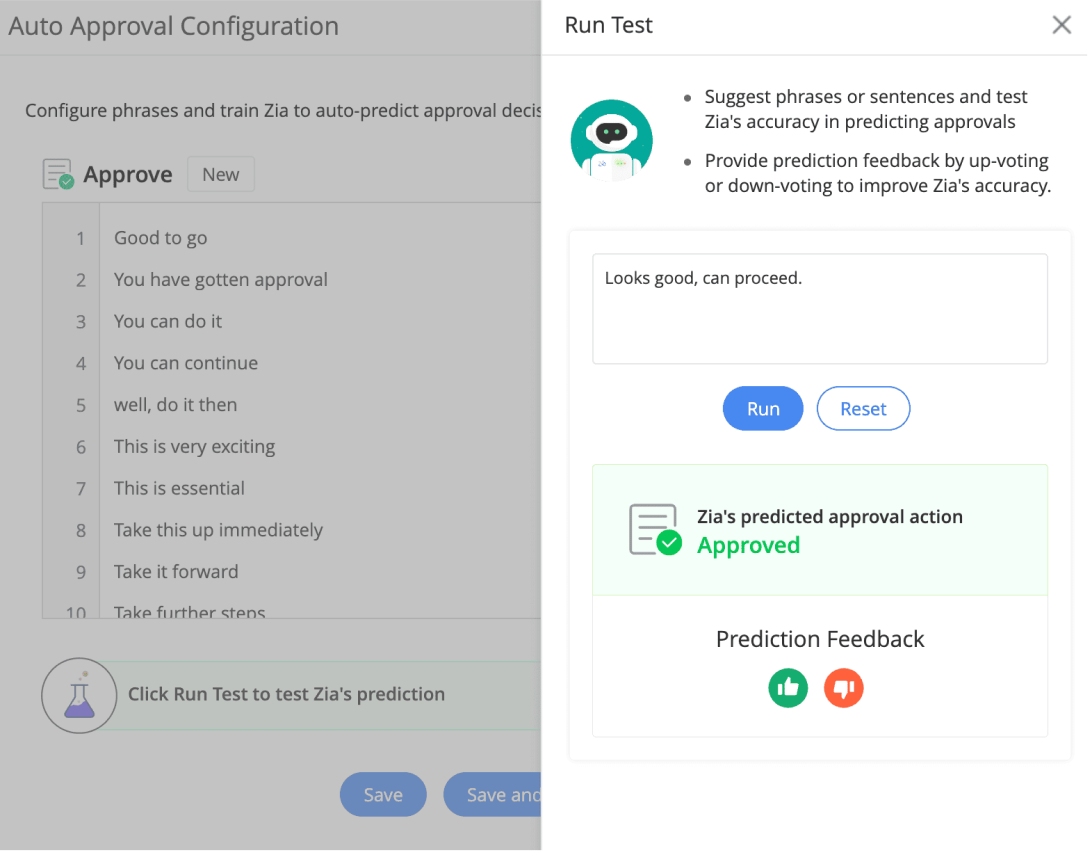Image resolution: width=1088 pixels, height=851 pixels.
Task: Click the purple flask test icon
Action: click(79, 694)
